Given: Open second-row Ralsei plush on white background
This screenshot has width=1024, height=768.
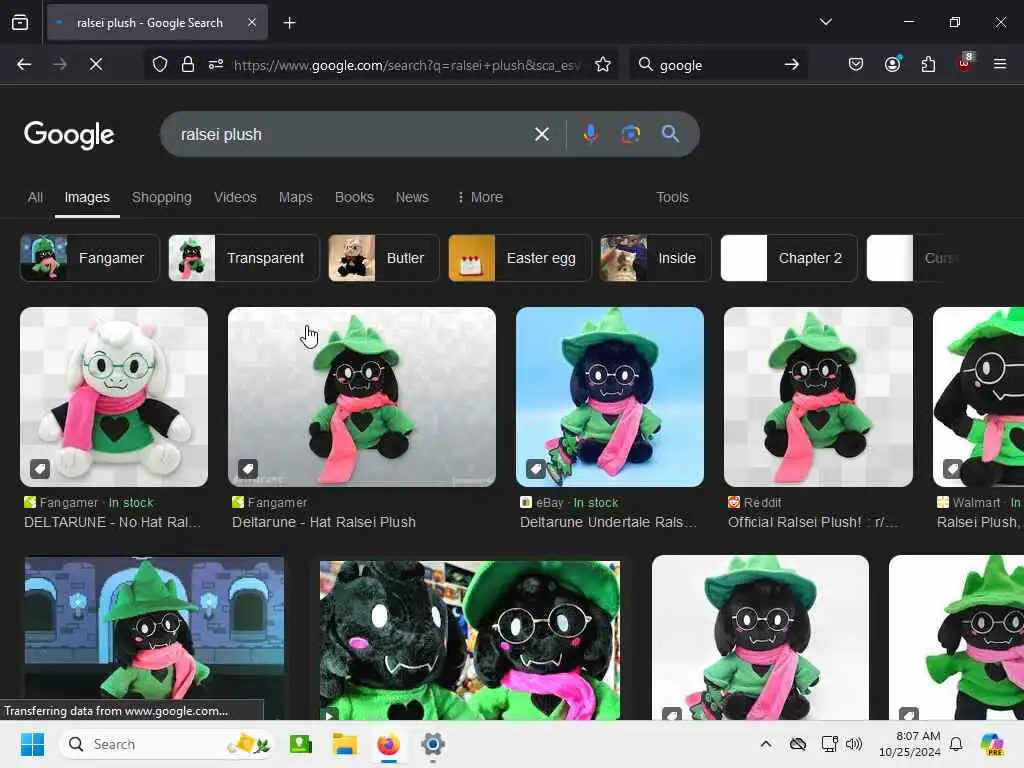Looking at the screenshot, I should click(760, 637).
